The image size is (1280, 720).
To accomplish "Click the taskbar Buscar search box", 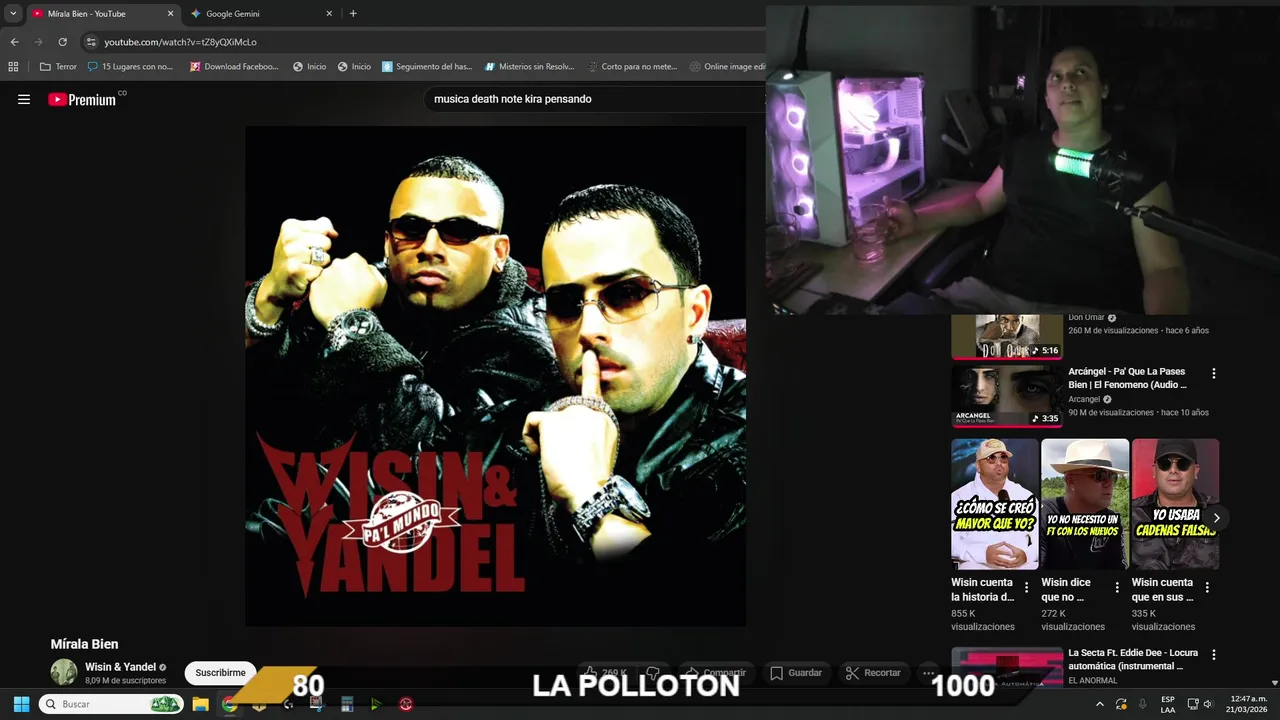I will coord(112,704).
